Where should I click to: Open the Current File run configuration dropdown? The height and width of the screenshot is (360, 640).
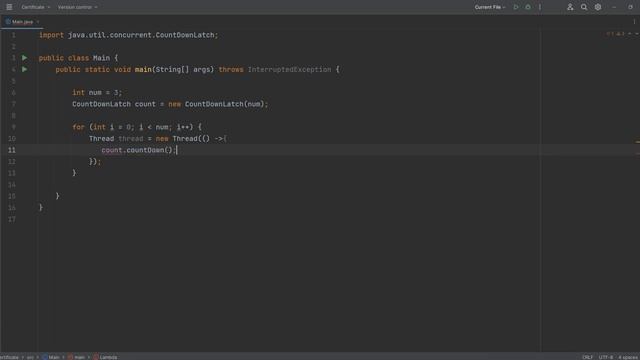490,7
